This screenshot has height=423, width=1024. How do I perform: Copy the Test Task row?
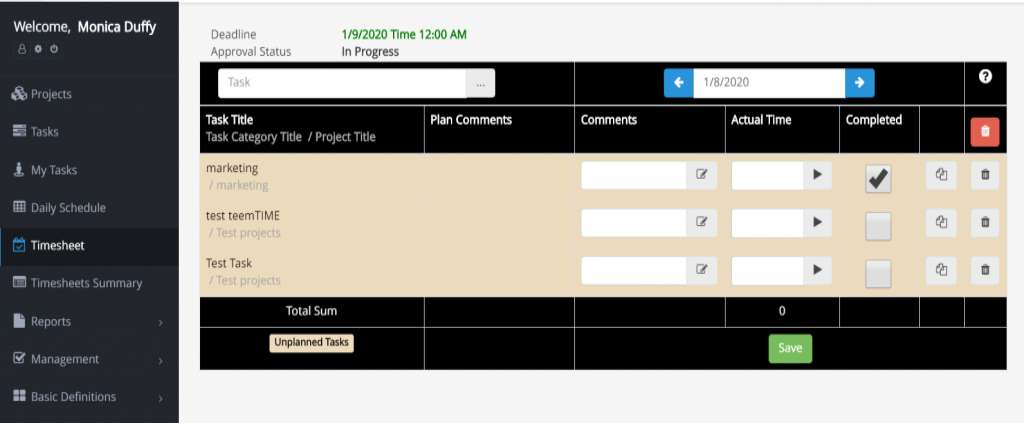[941, 270]
